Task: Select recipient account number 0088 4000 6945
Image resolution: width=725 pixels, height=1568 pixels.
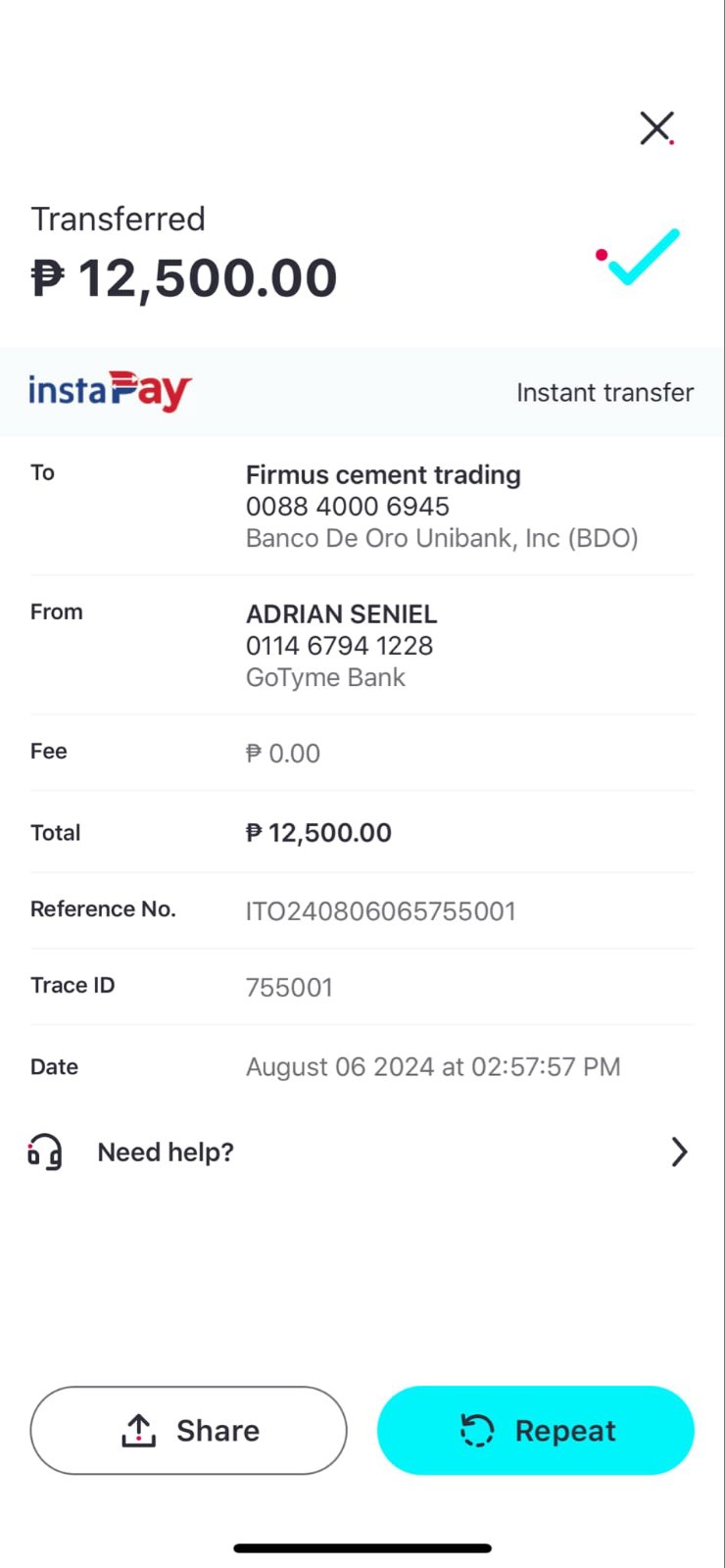Action: 347,507
